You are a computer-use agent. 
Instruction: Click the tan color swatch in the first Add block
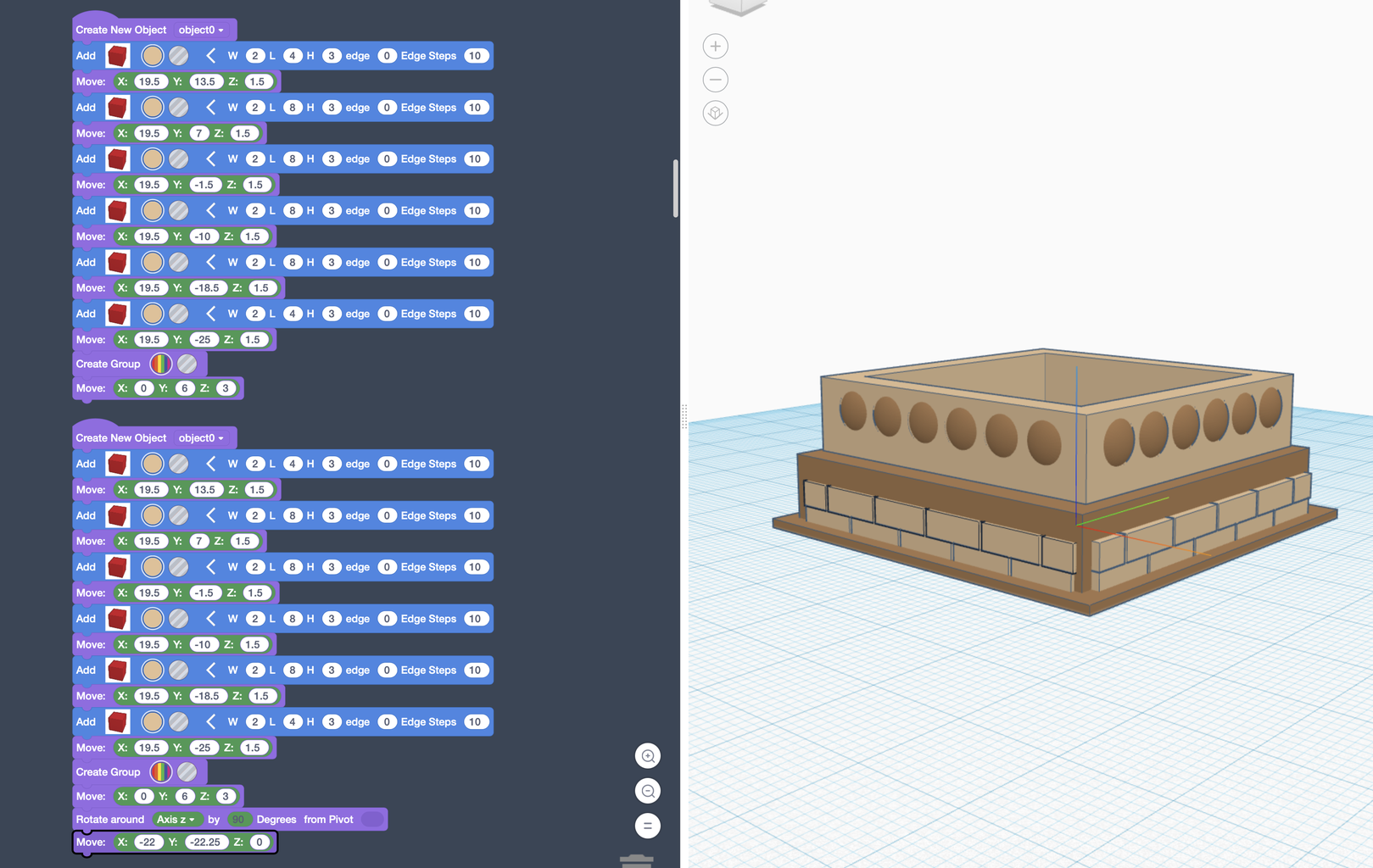[152, 55]
